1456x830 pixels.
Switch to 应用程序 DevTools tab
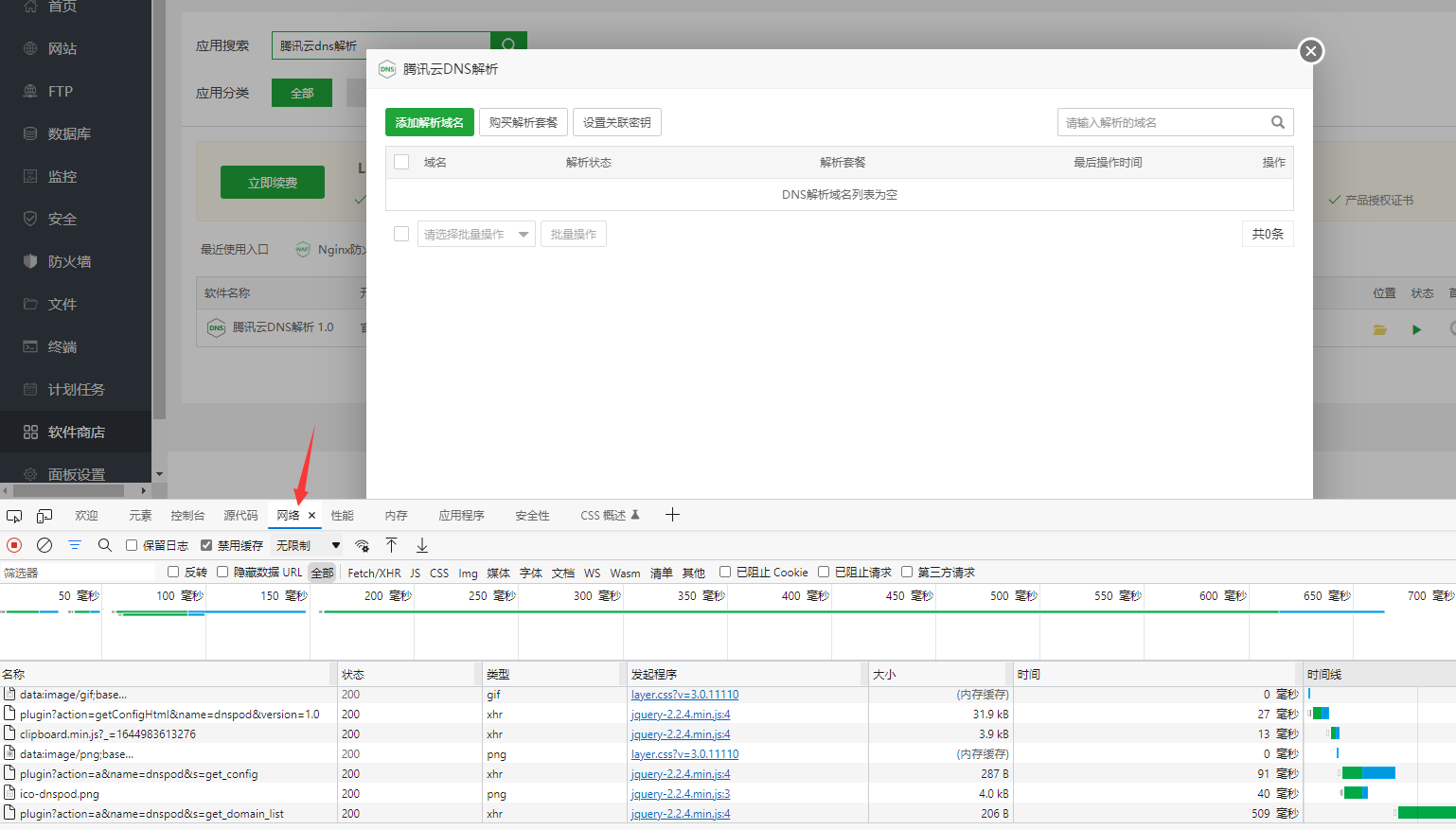[x=461, y=516]
